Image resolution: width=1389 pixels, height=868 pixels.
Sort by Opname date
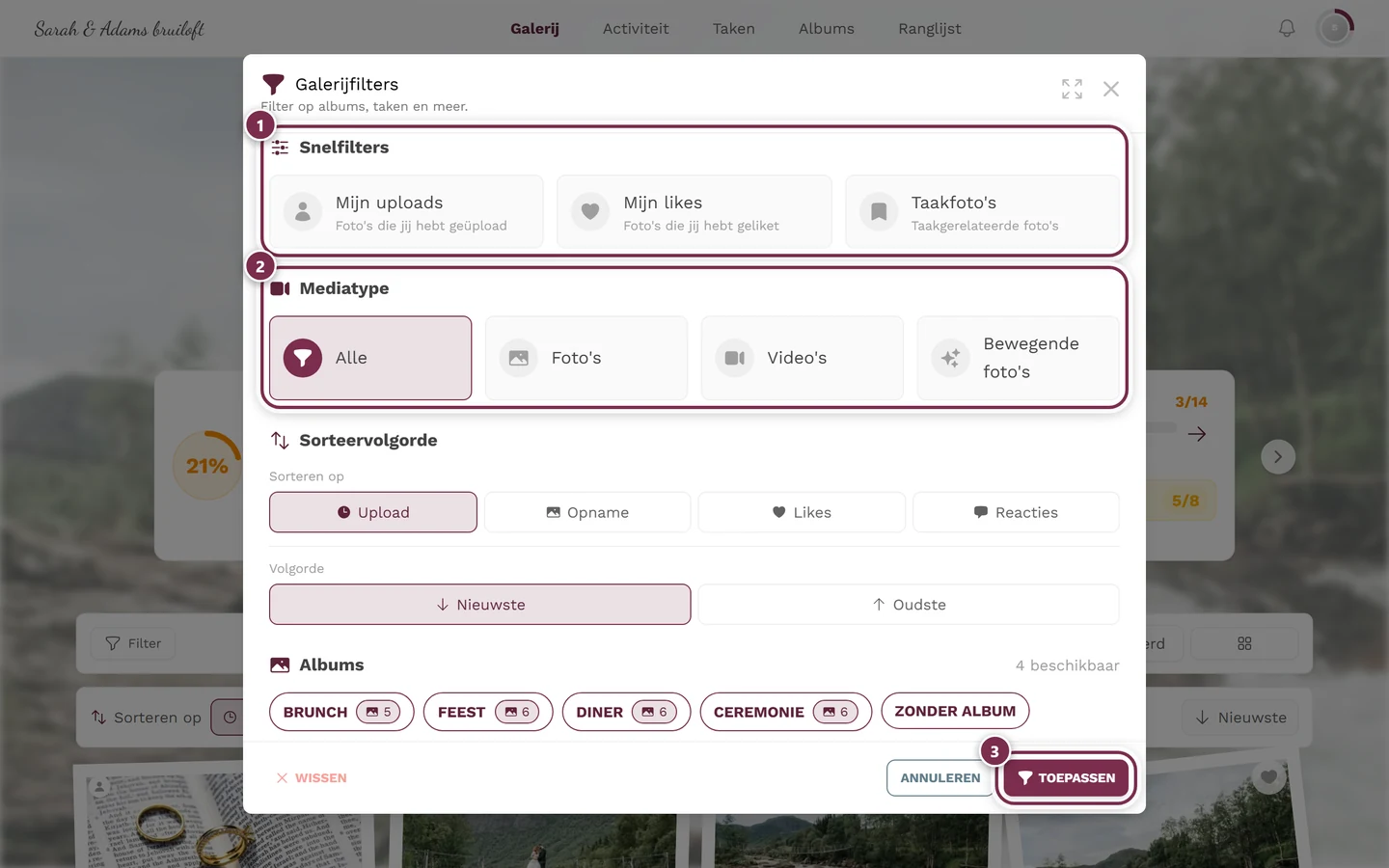(x=587, y=512)
